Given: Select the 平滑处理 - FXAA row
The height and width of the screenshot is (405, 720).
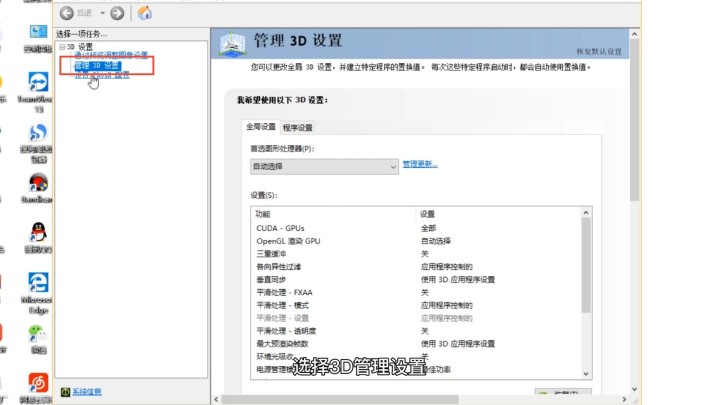Looking at the screenshot, I should click(418, 292).
